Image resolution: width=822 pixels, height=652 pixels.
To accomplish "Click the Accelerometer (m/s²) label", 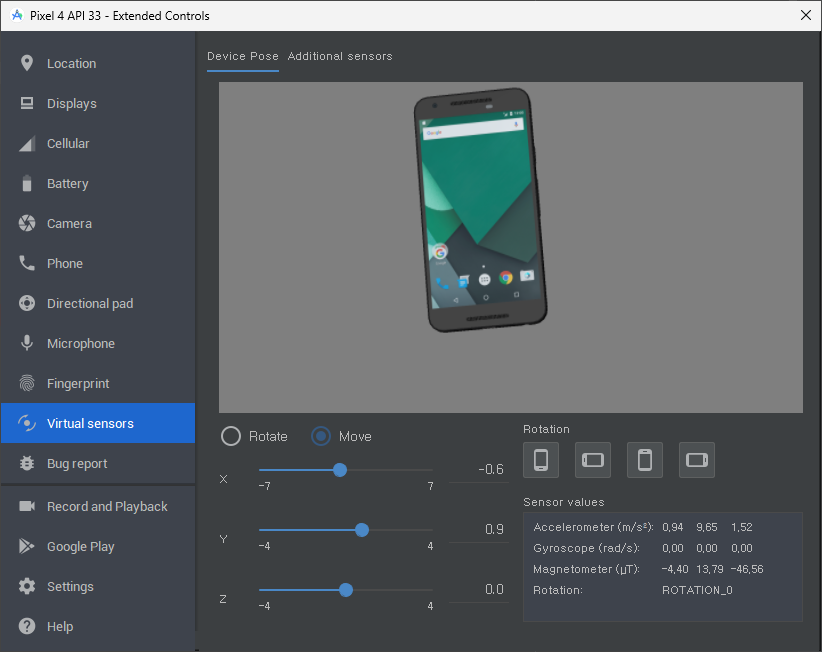I will coord(593,527).
